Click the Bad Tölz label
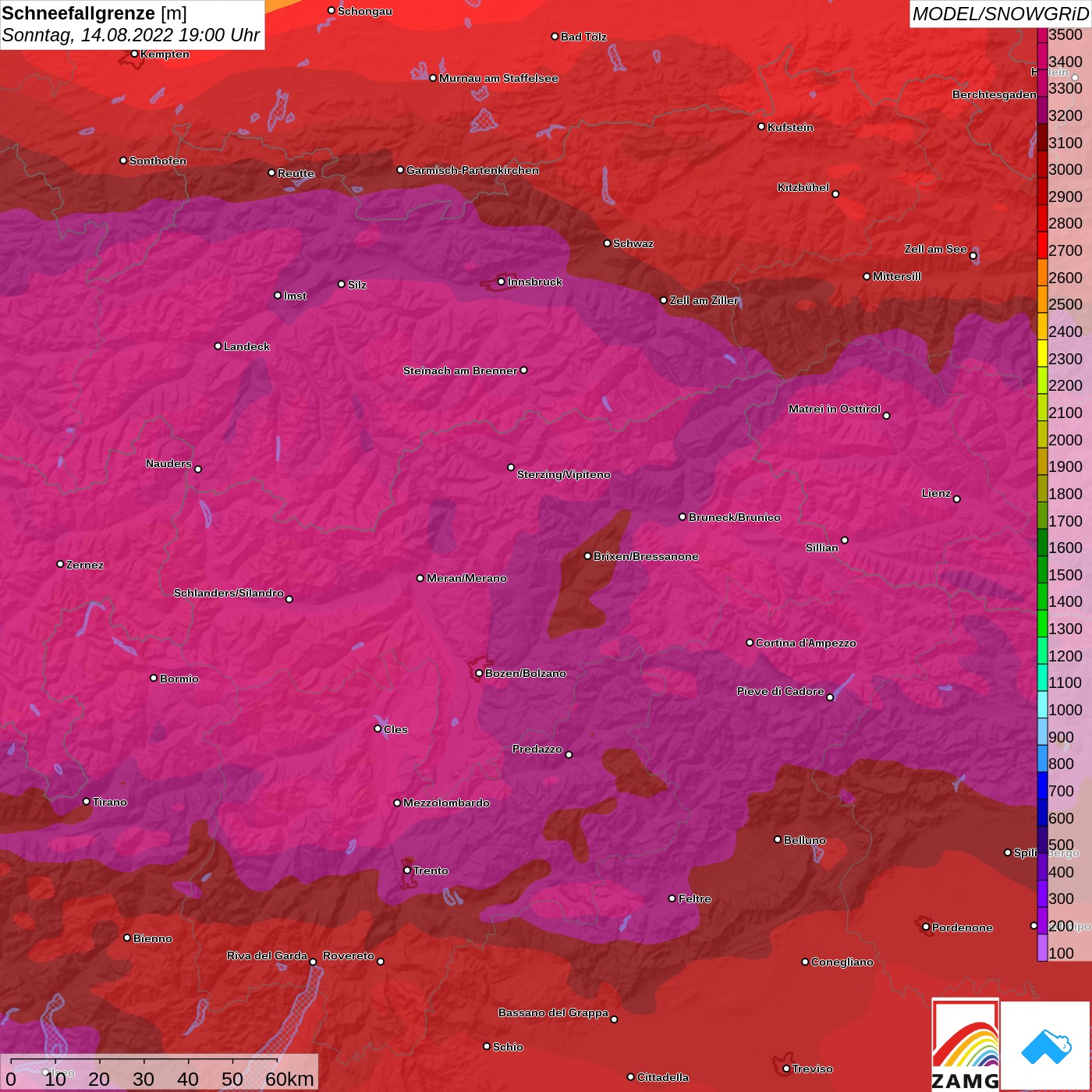The image size is (1092, 1092). [583, 37]
